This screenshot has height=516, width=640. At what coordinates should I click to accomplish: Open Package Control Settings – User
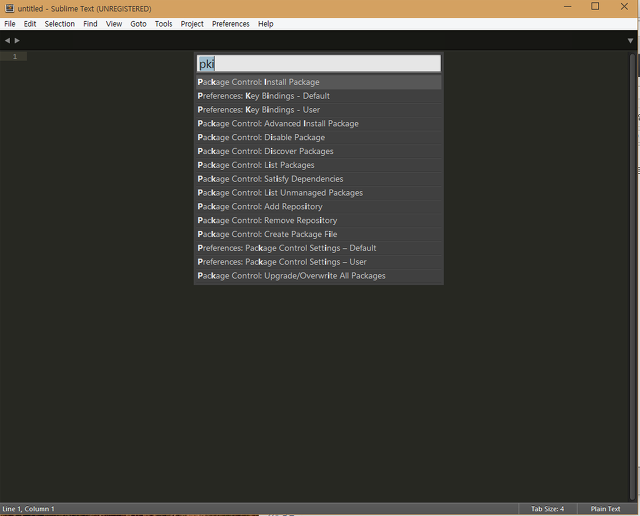[x=319, y=262]
